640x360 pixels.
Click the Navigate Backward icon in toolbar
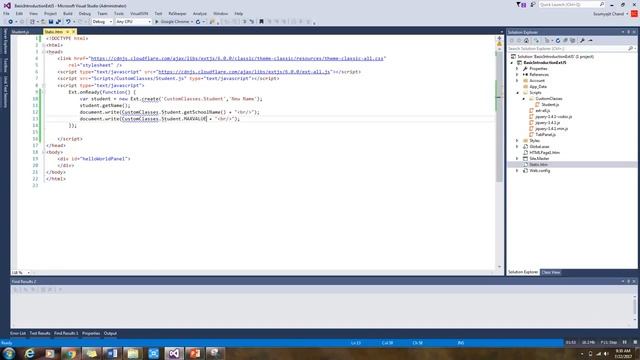(11, 22)
